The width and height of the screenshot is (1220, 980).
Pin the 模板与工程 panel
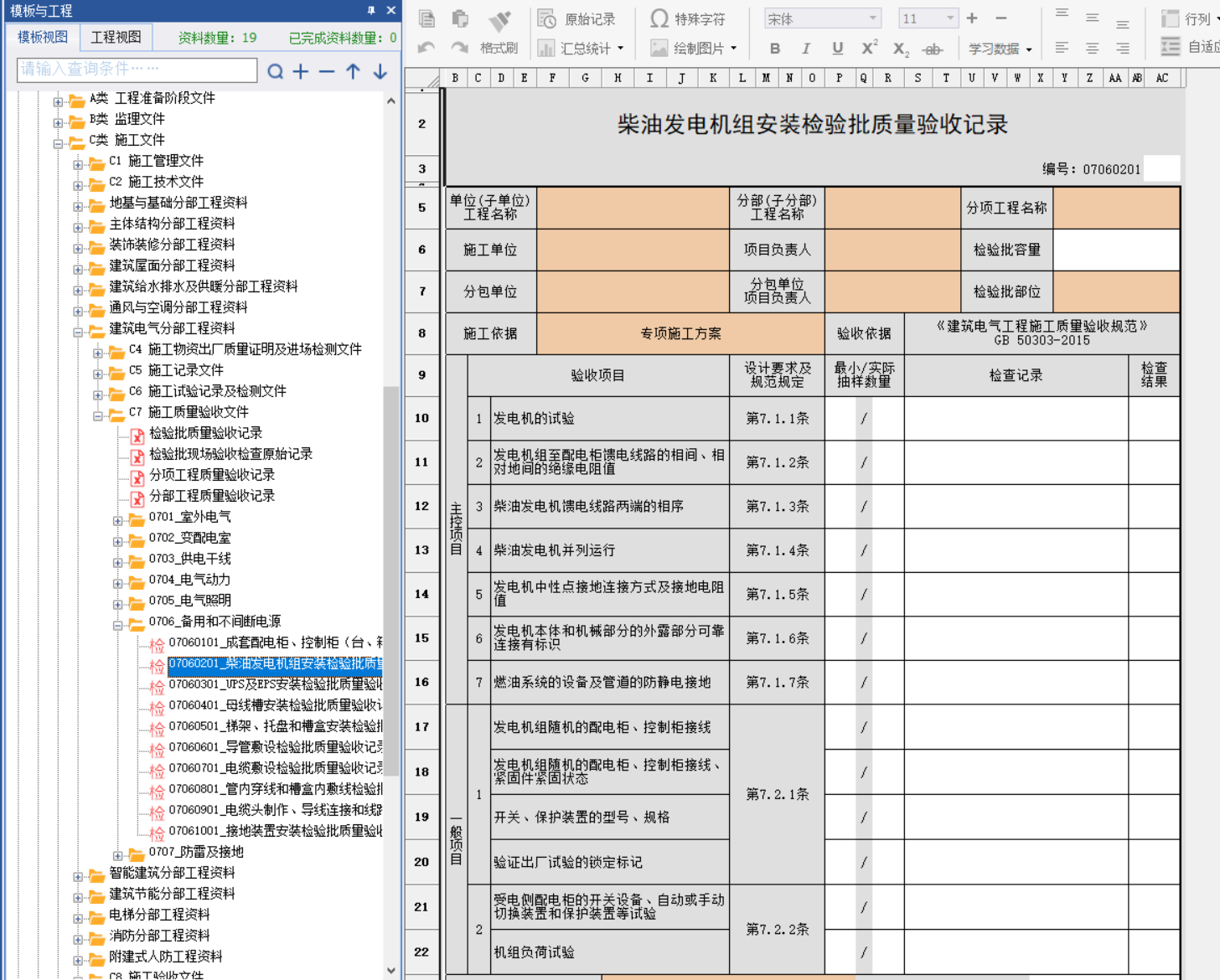click(x=371, y=10)
